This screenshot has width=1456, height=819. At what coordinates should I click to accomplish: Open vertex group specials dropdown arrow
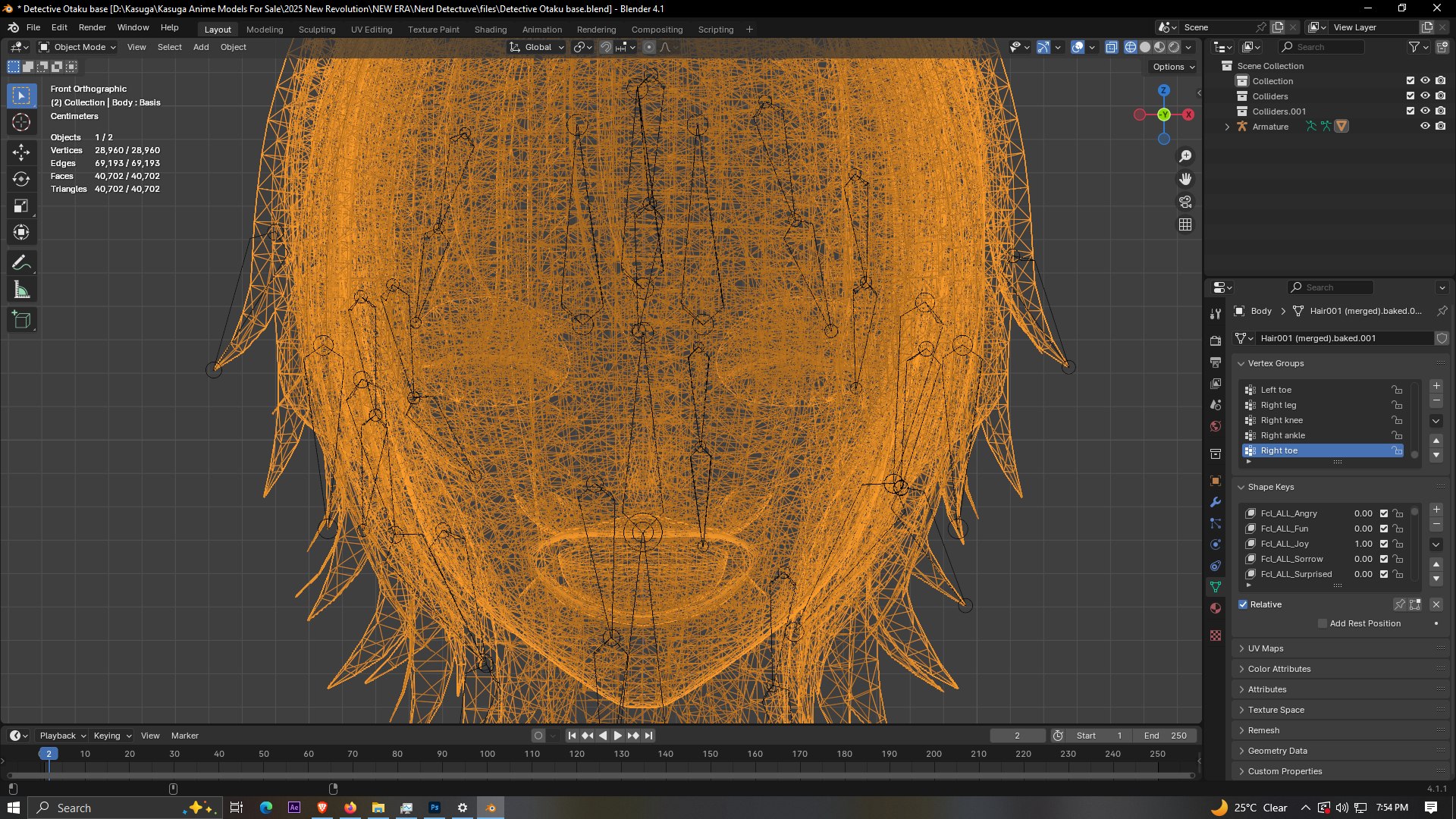[x=1436, y=421]
